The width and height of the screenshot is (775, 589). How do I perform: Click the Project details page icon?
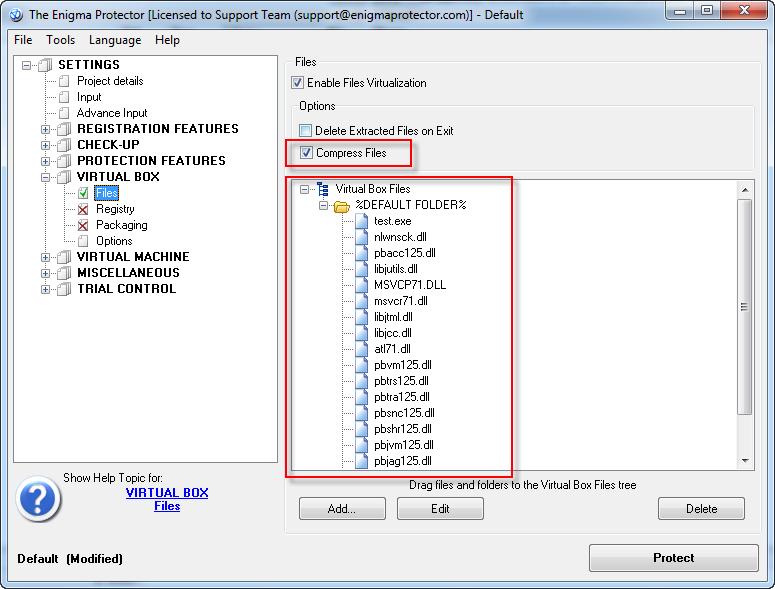click(64, 81)
